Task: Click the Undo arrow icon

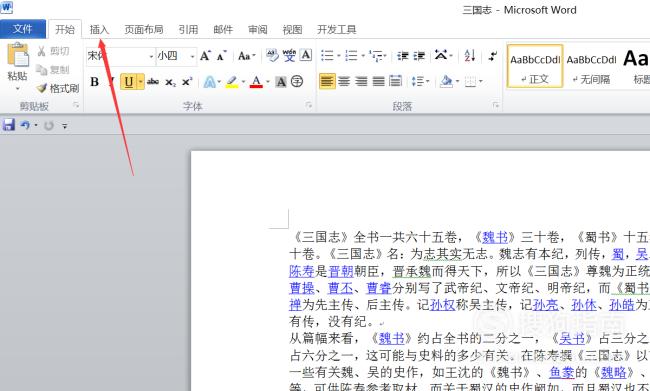Action: point(25,125)
